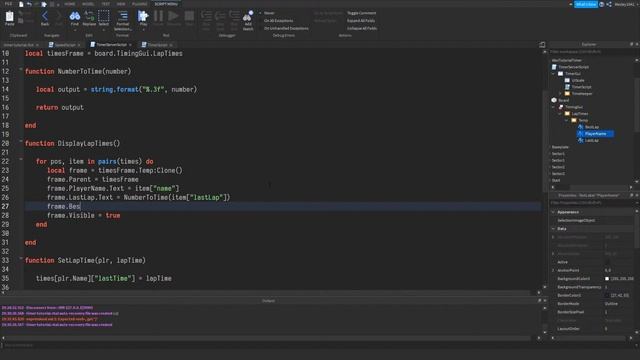
Task: Collapse the TimerGui node in Explorer
Action: pyautogui.click(x=554, y=73)
